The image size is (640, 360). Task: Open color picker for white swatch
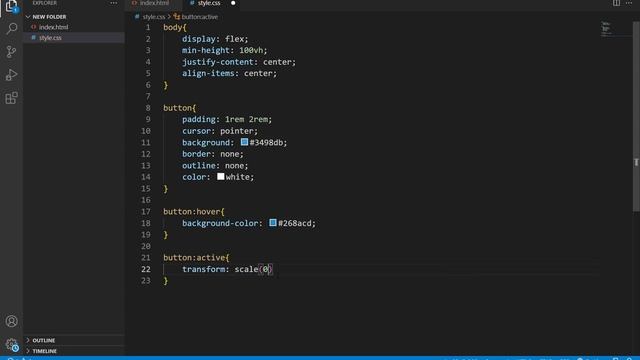coord(220,176)
